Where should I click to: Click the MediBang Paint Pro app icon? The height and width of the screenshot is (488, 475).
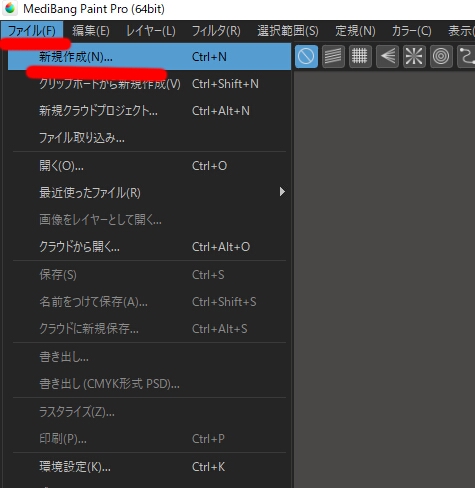[10, 8]
